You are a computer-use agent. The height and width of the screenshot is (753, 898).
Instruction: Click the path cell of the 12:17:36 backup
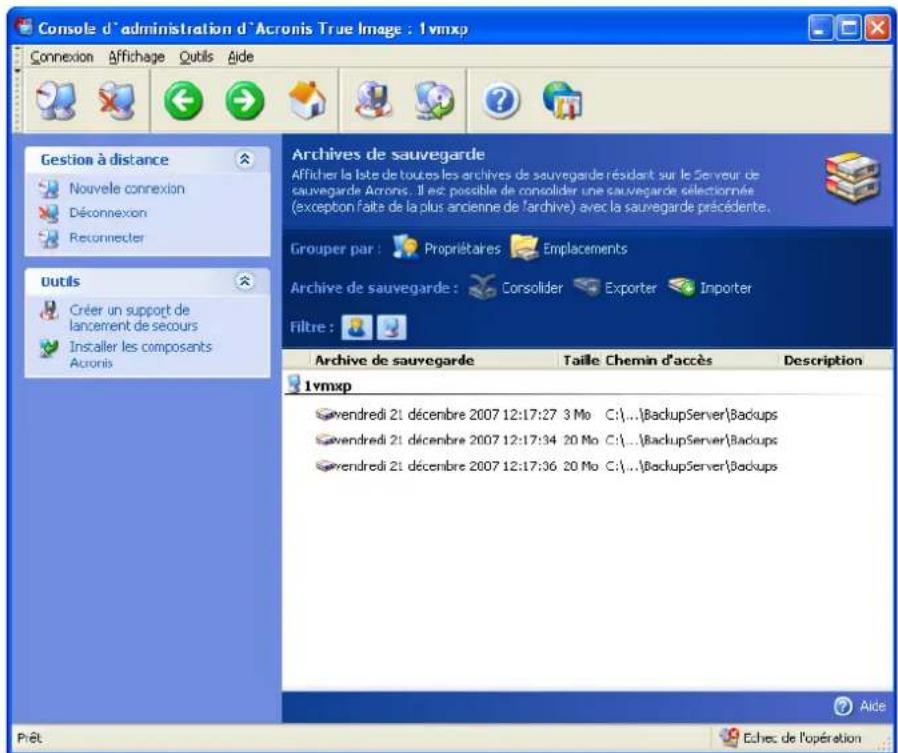(691, 466)
